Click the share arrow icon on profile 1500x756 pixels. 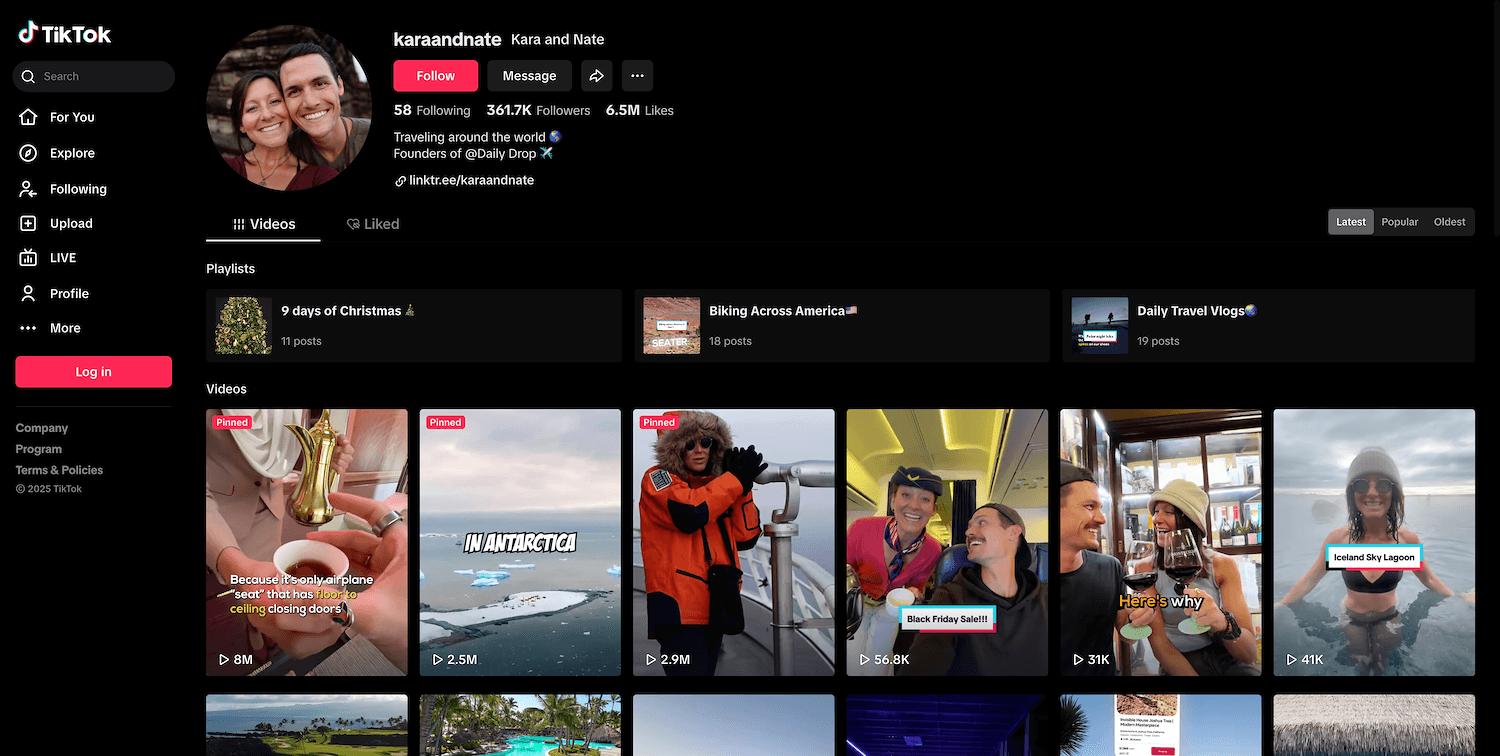click(x=596, y=76)
